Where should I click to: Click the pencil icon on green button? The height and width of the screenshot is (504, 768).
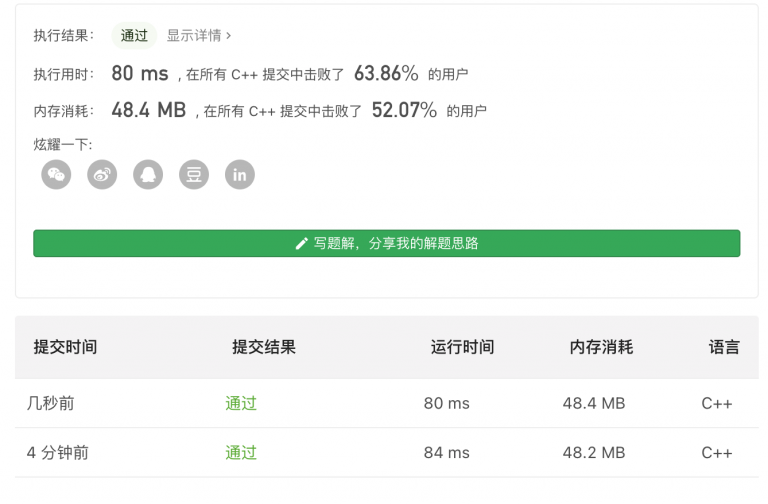(302, 244)
